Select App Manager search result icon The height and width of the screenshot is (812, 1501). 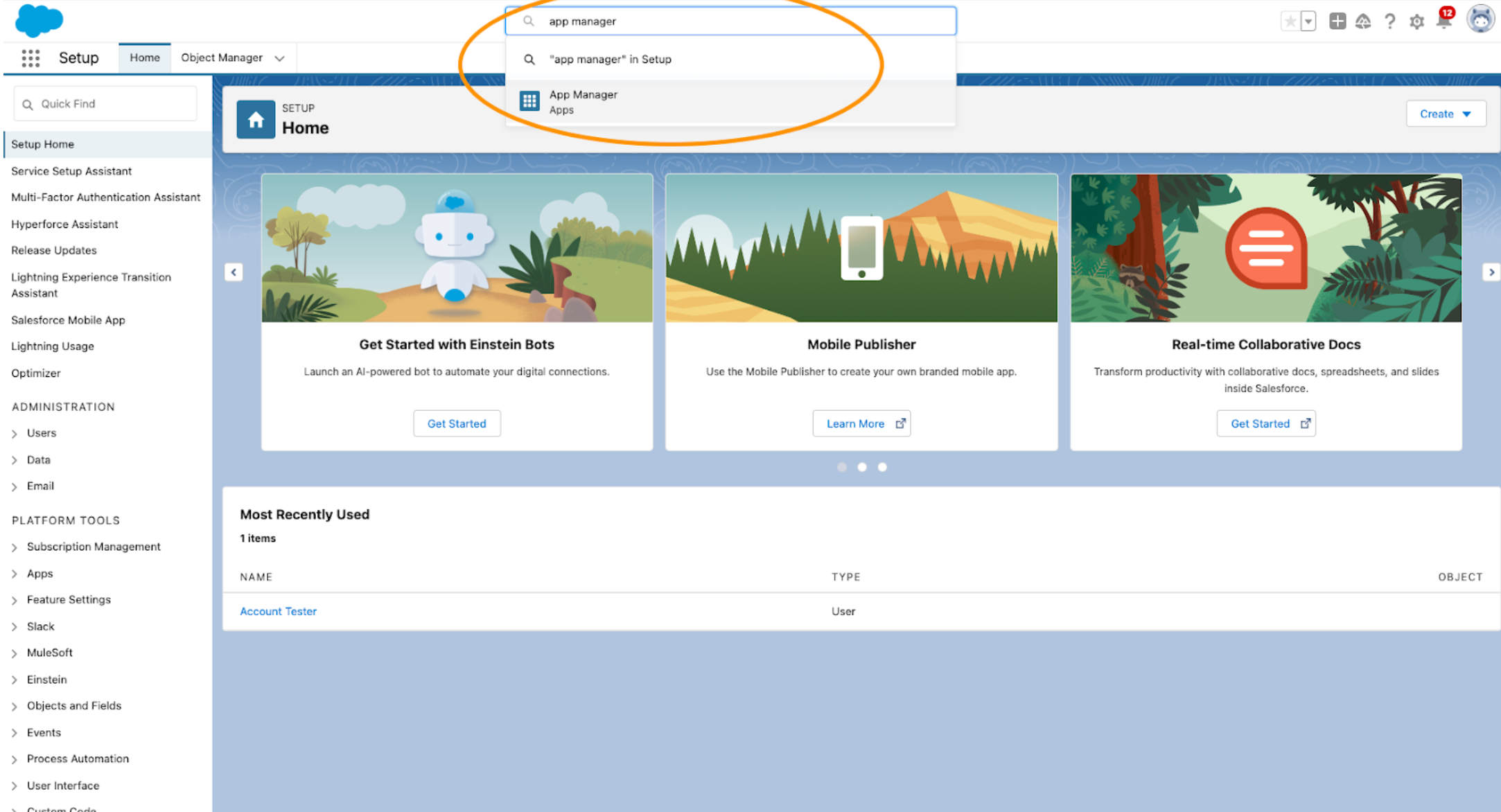coord(529,101)
